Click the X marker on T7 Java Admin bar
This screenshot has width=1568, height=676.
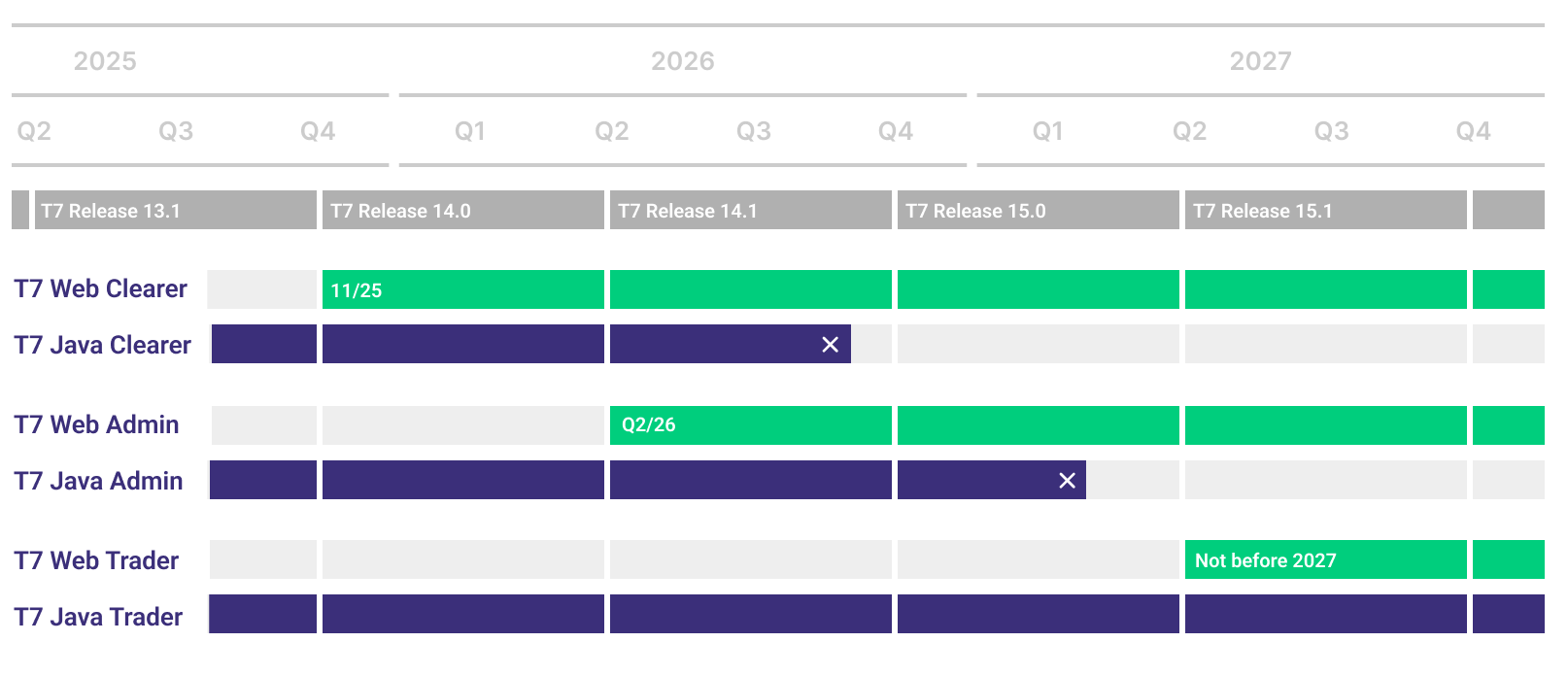tap(1067, 481)
